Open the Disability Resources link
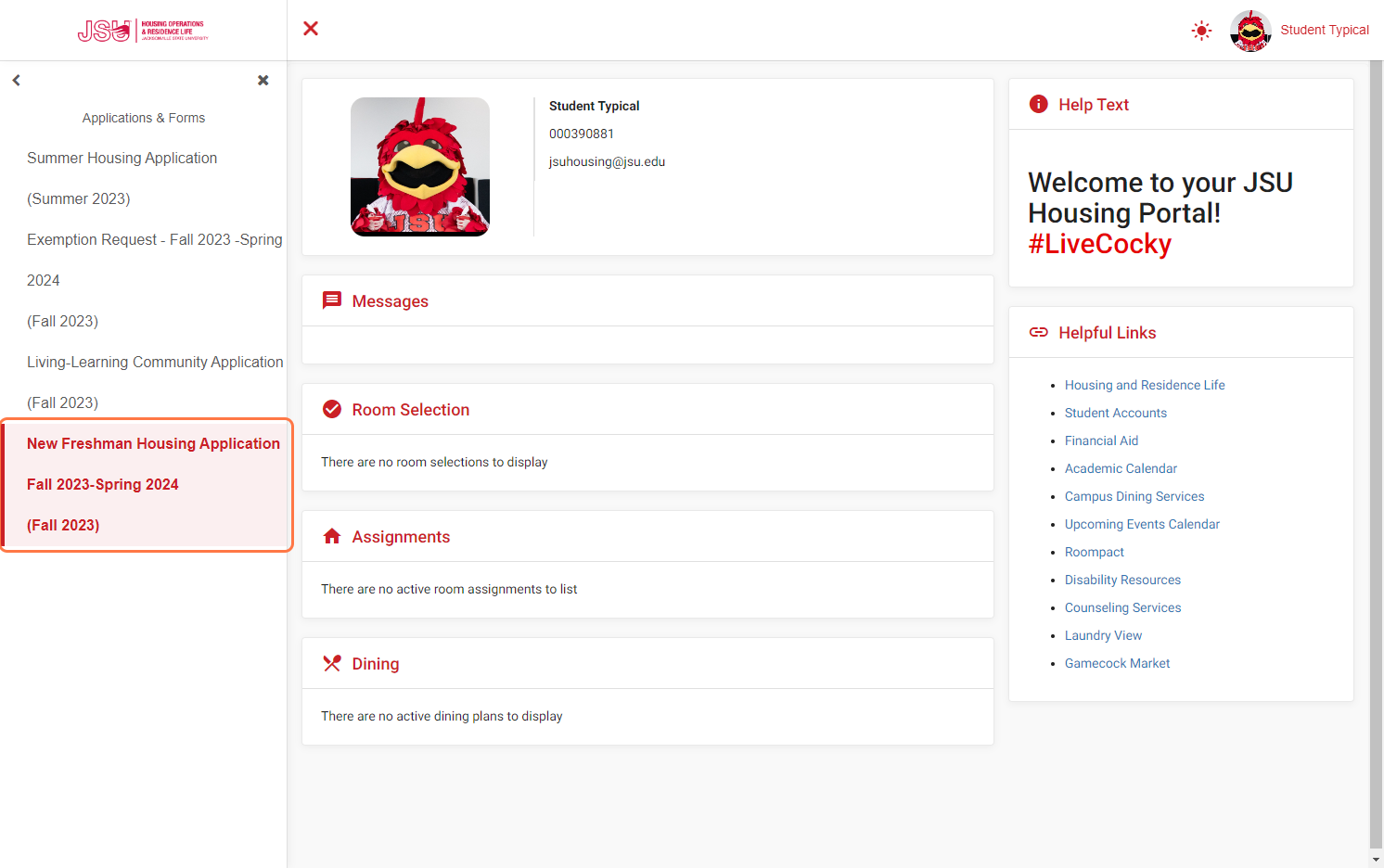 pos(1122,580)
